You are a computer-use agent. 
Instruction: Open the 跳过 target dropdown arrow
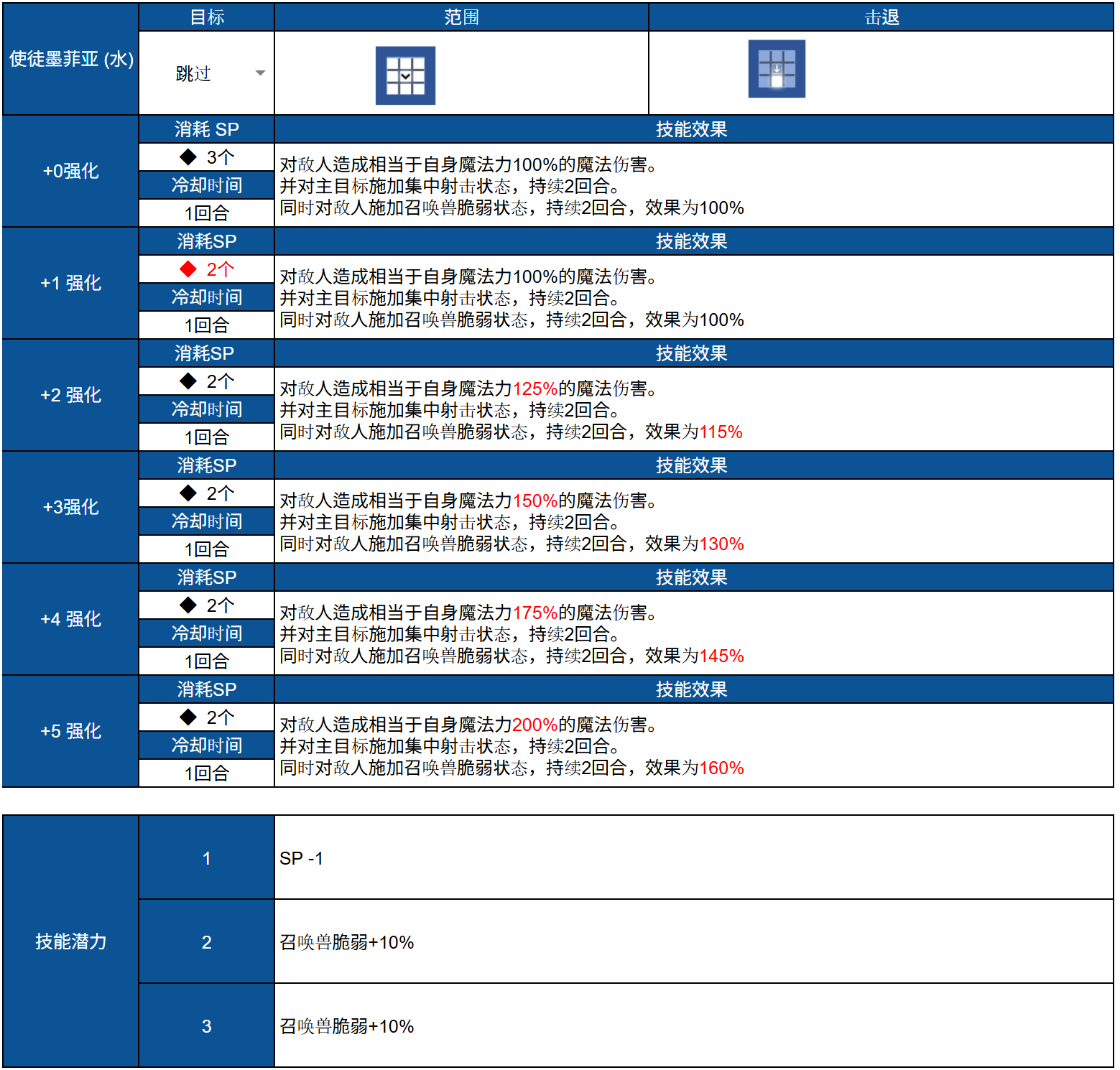pos(260,73)
